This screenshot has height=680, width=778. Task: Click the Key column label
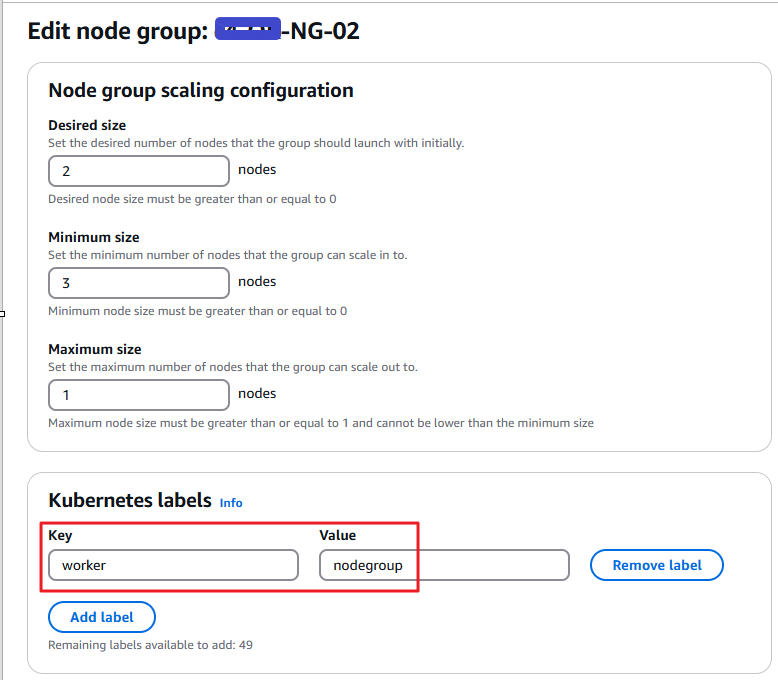coord(60,536)
